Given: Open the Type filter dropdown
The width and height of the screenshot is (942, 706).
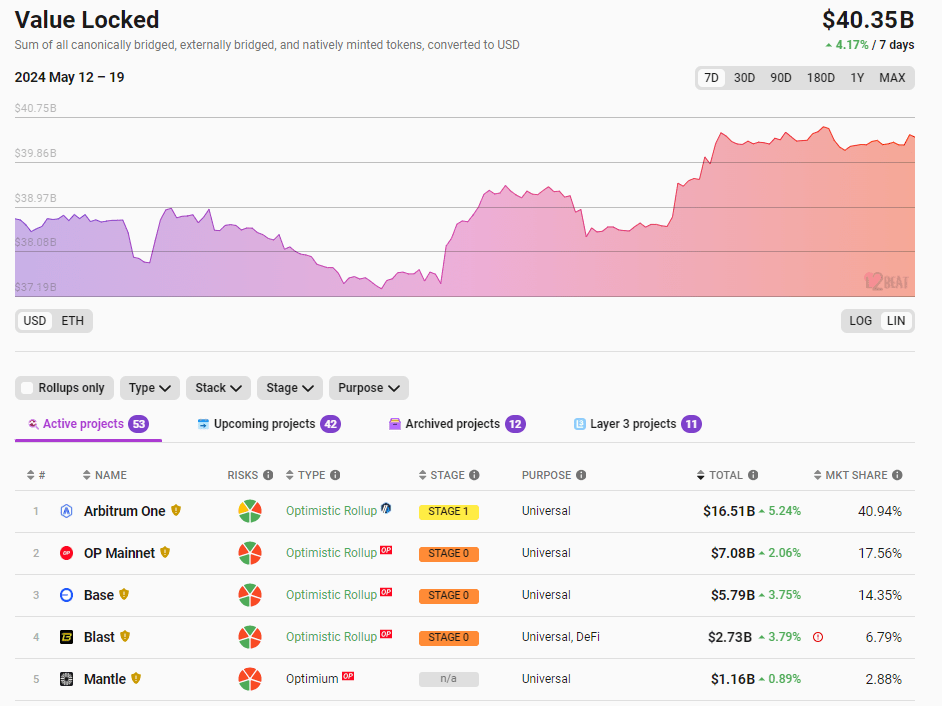Looking at the screenshot, I should click(150, 387).
